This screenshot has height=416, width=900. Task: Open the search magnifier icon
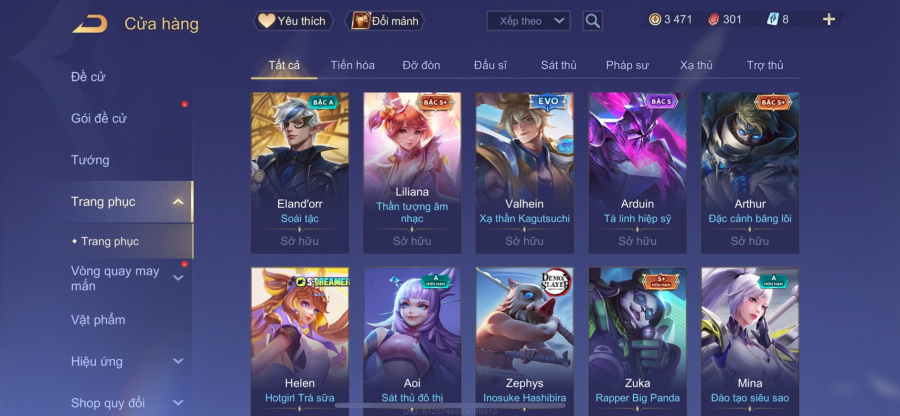592,21
